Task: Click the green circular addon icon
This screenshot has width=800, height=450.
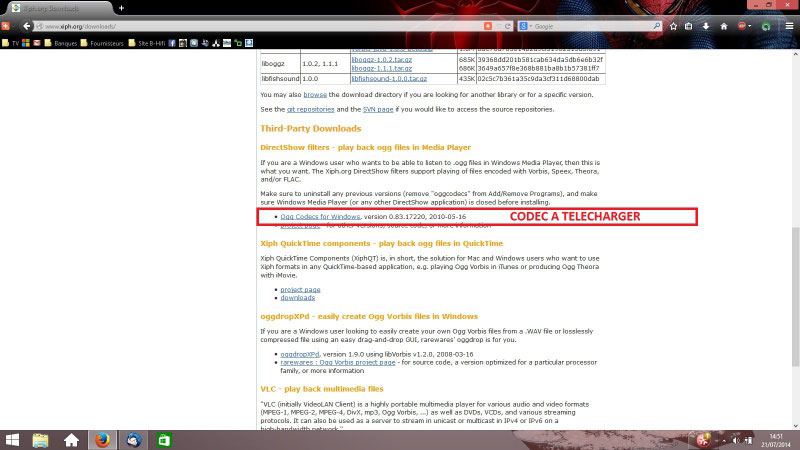Action: [766, 27]
